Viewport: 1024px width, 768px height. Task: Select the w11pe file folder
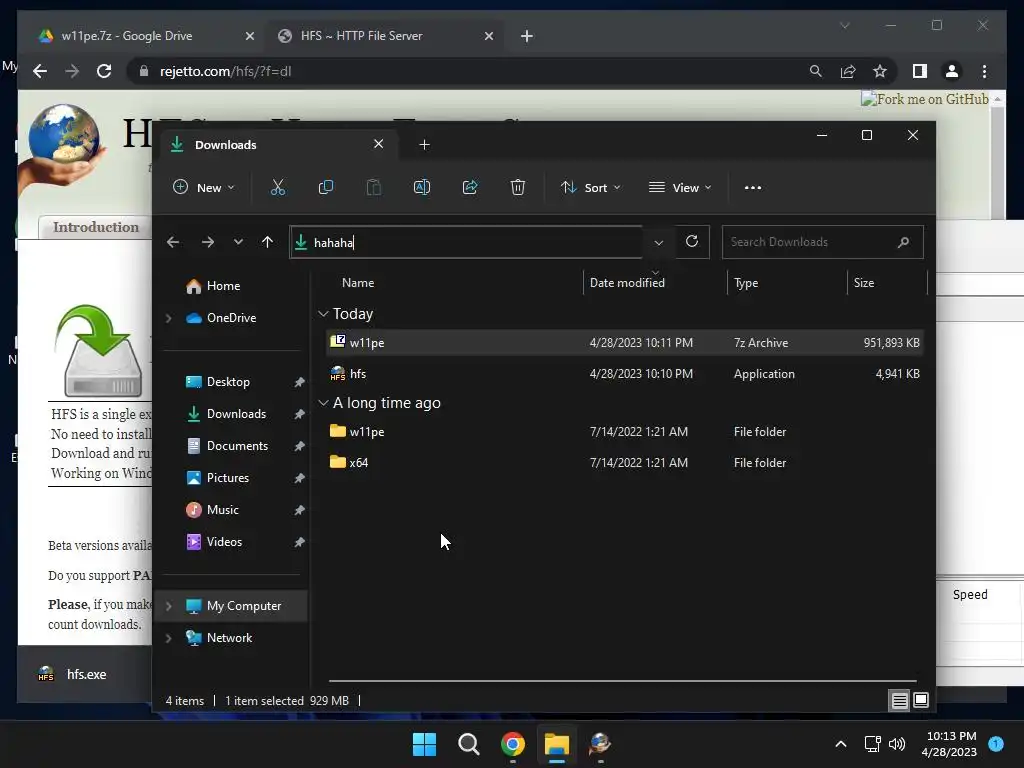coord(624,432)
